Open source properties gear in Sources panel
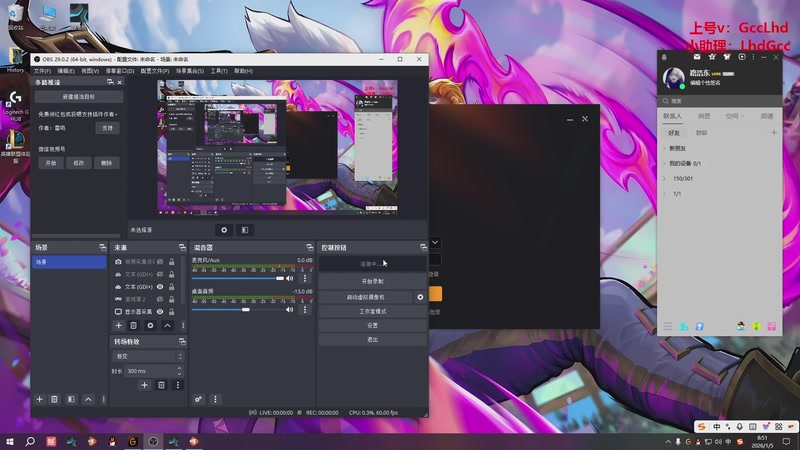Viewport: 800px width, 450px height. (151, 326)
